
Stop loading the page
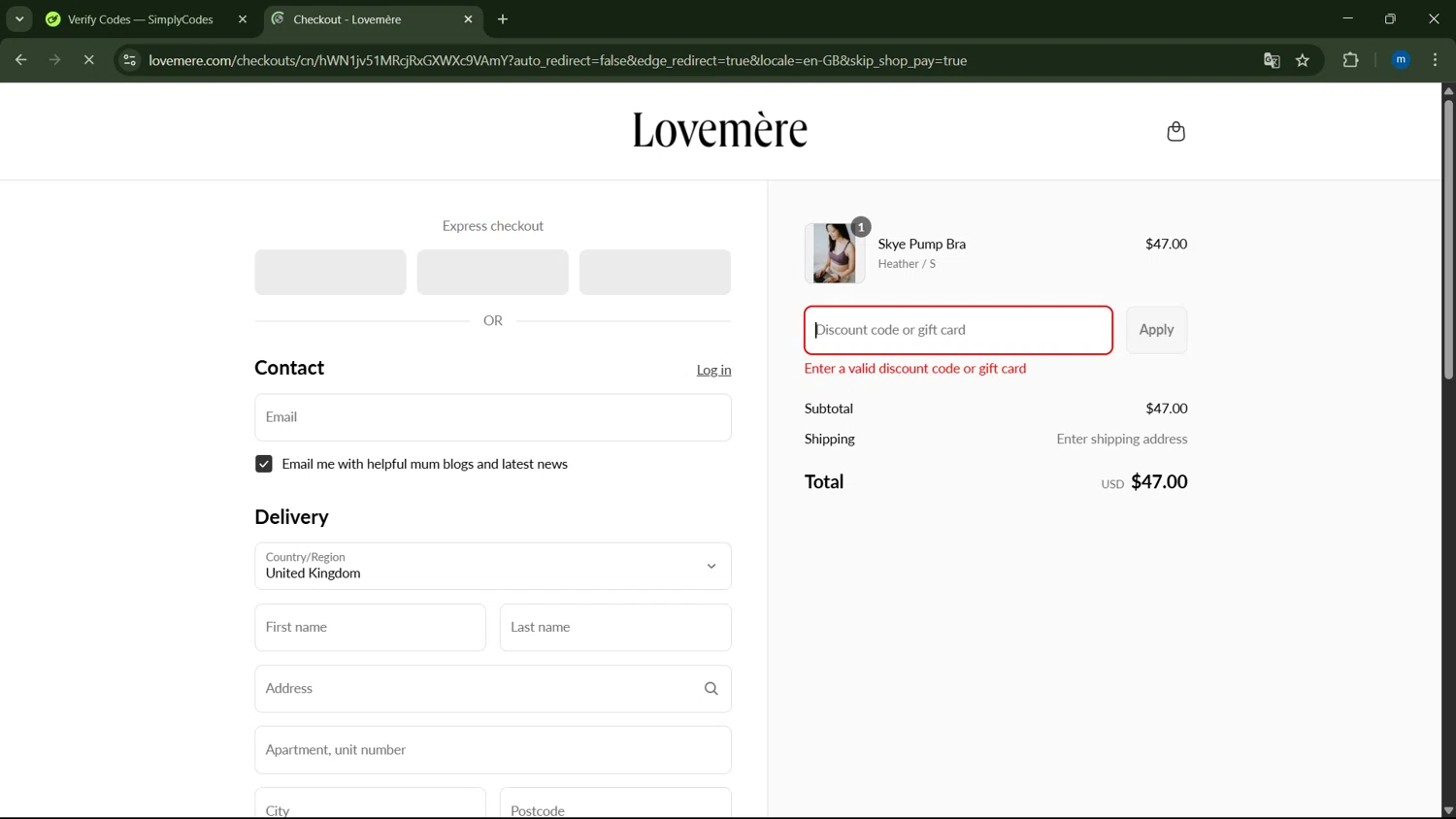point(88,60)
